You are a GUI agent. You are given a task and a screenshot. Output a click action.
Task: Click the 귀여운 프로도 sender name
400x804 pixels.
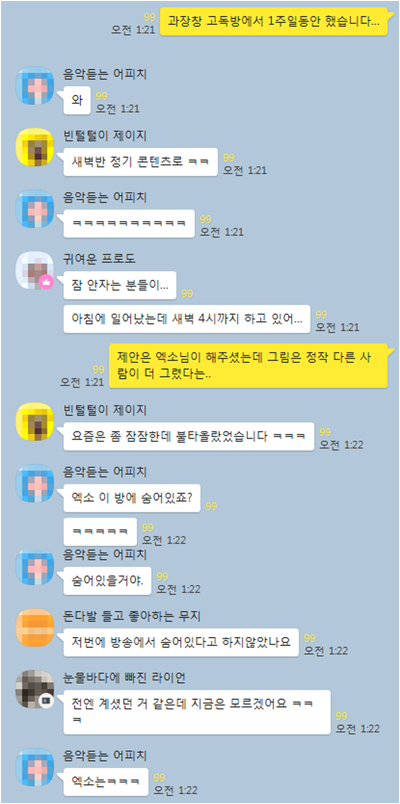(99, 259)
